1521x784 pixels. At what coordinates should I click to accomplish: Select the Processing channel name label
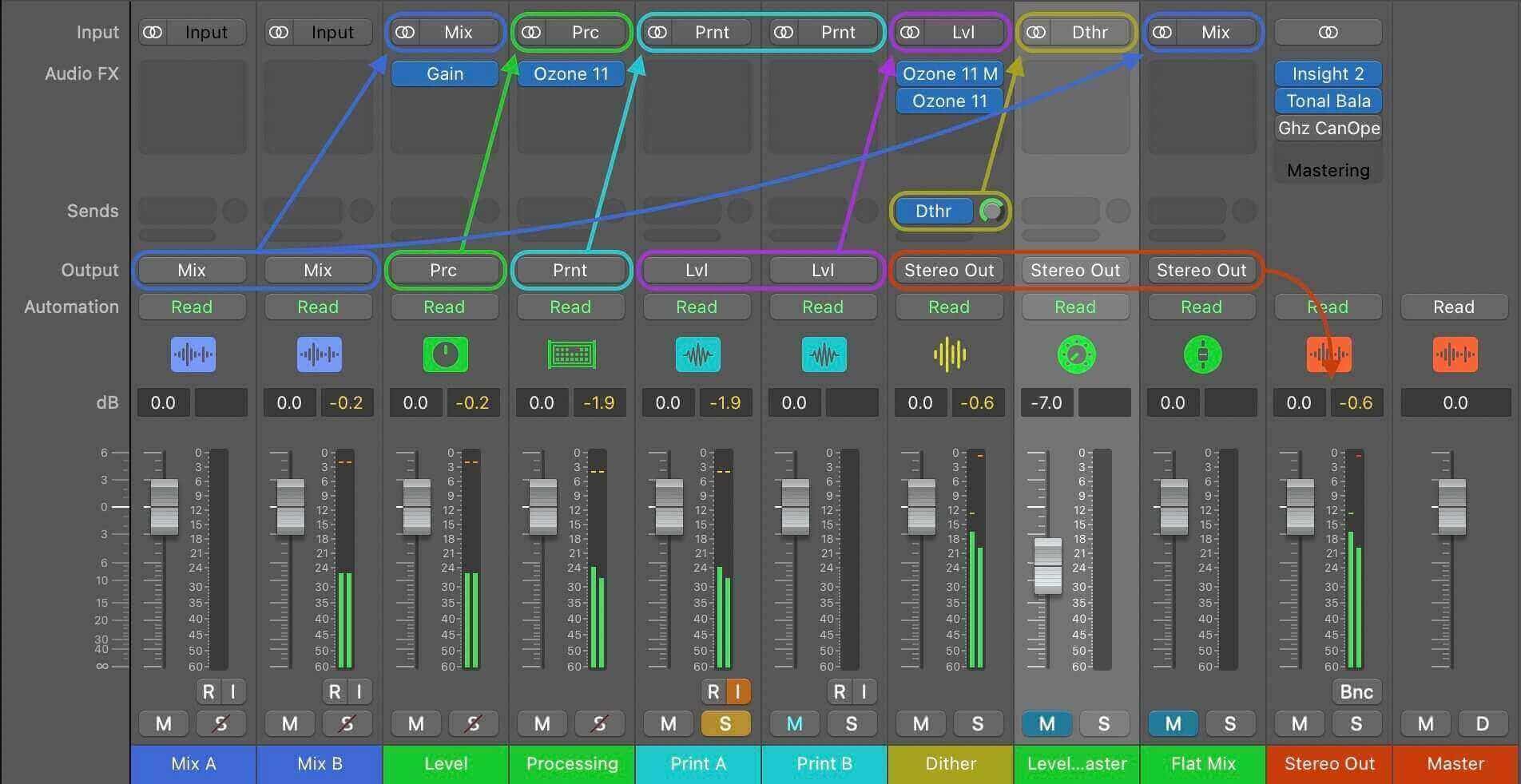(572, 764)
